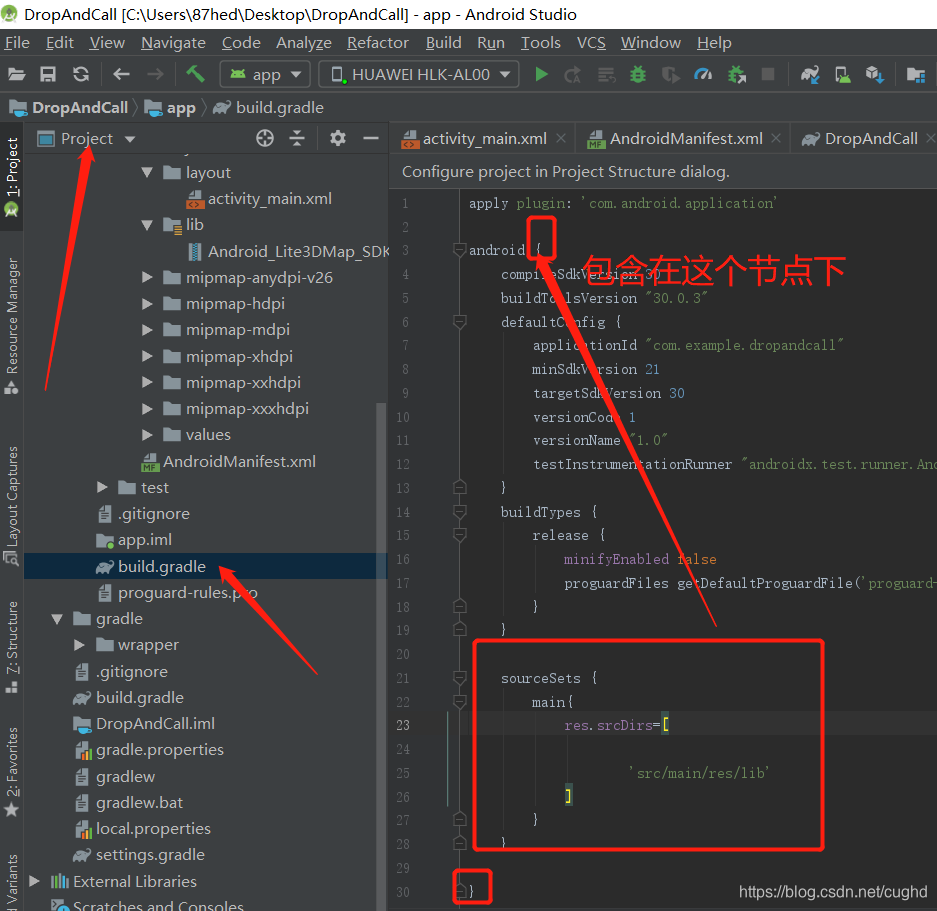Expand the values folder

(147, 435)
